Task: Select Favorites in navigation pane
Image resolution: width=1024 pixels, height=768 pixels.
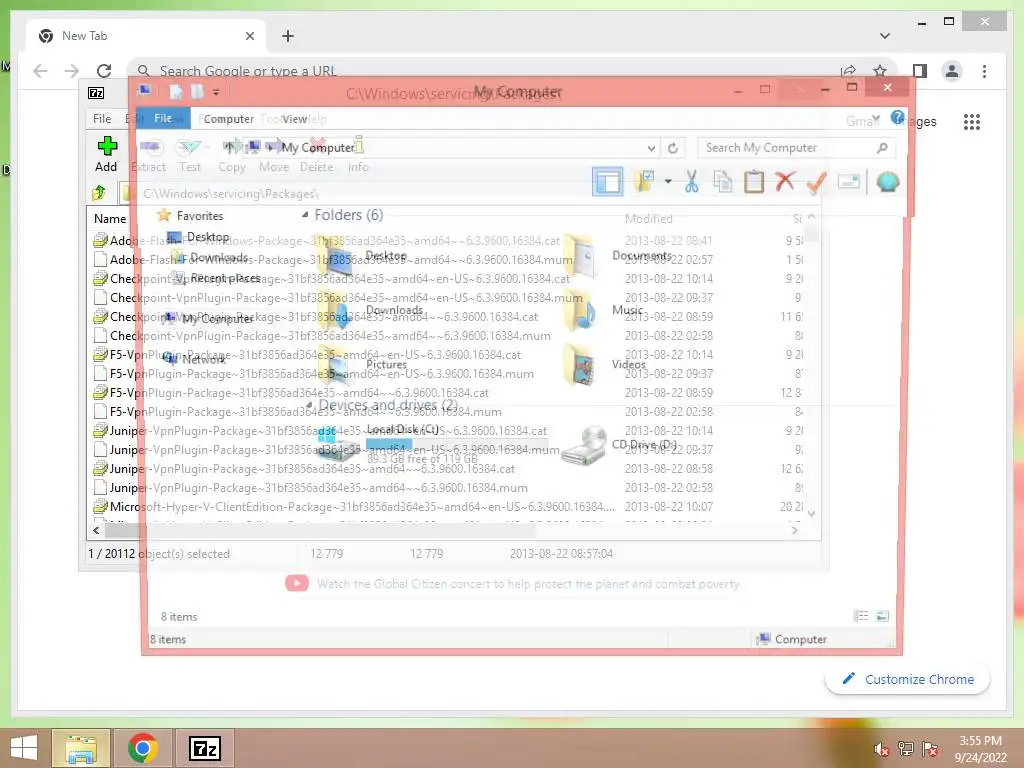Action: tap(200, 216)
